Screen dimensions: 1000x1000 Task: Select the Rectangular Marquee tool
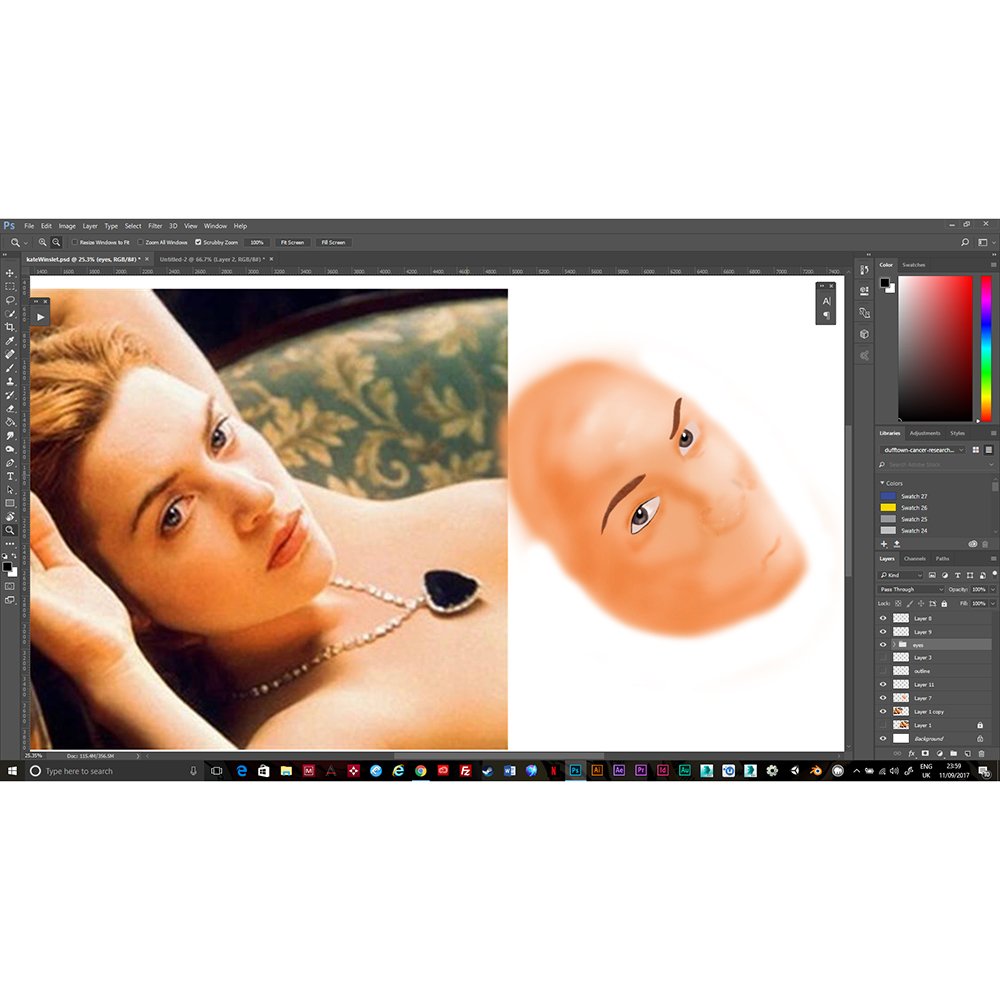pyautogui.click(x=10, y=286)
